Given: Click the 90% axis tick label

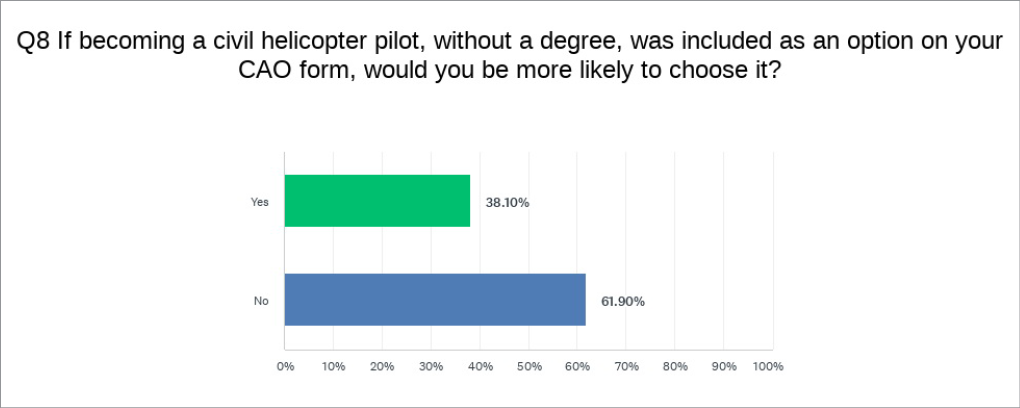Looking at the screenshot, I should [723, 366].
